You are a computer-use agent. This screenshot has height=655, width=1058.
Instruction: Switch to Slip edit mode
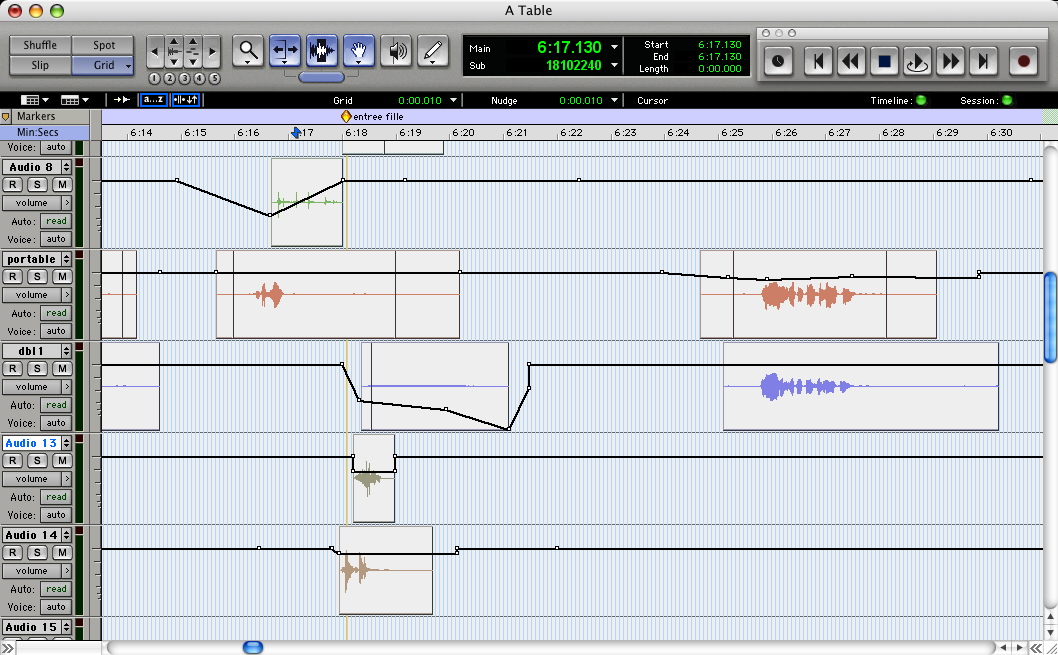40,65
